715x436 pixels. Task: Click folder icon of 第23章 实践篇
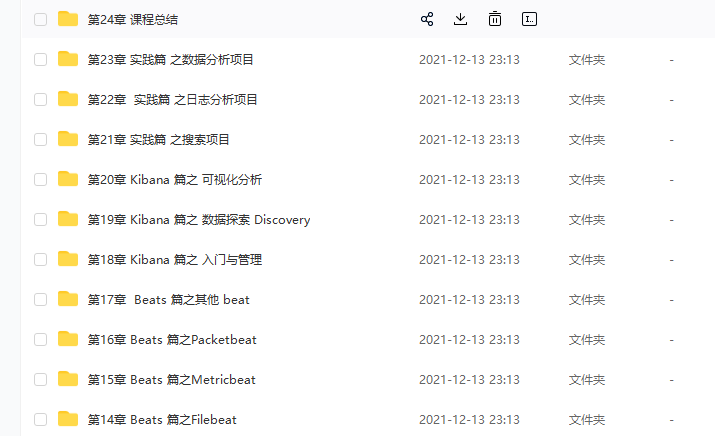pos(68,59)
